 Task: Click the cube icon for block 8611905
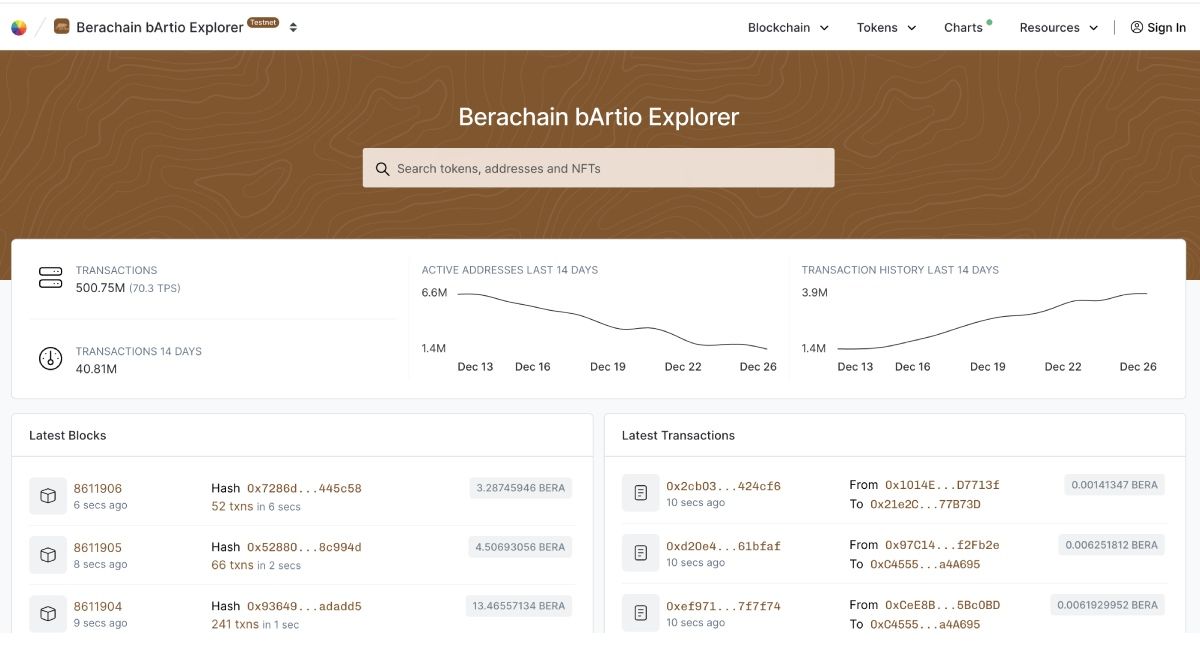pyautogui.click(x=48, y=555)
